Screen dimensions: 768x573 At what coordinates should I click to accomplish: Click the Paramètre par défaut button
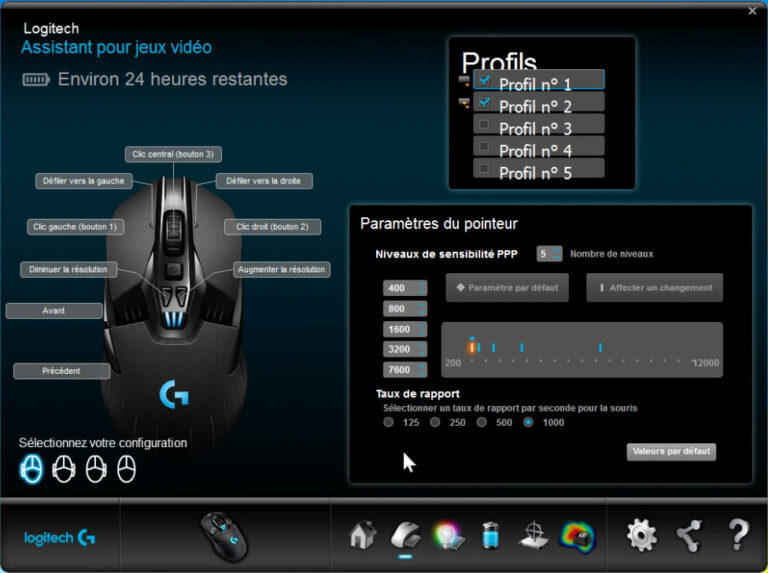(507, 288)
